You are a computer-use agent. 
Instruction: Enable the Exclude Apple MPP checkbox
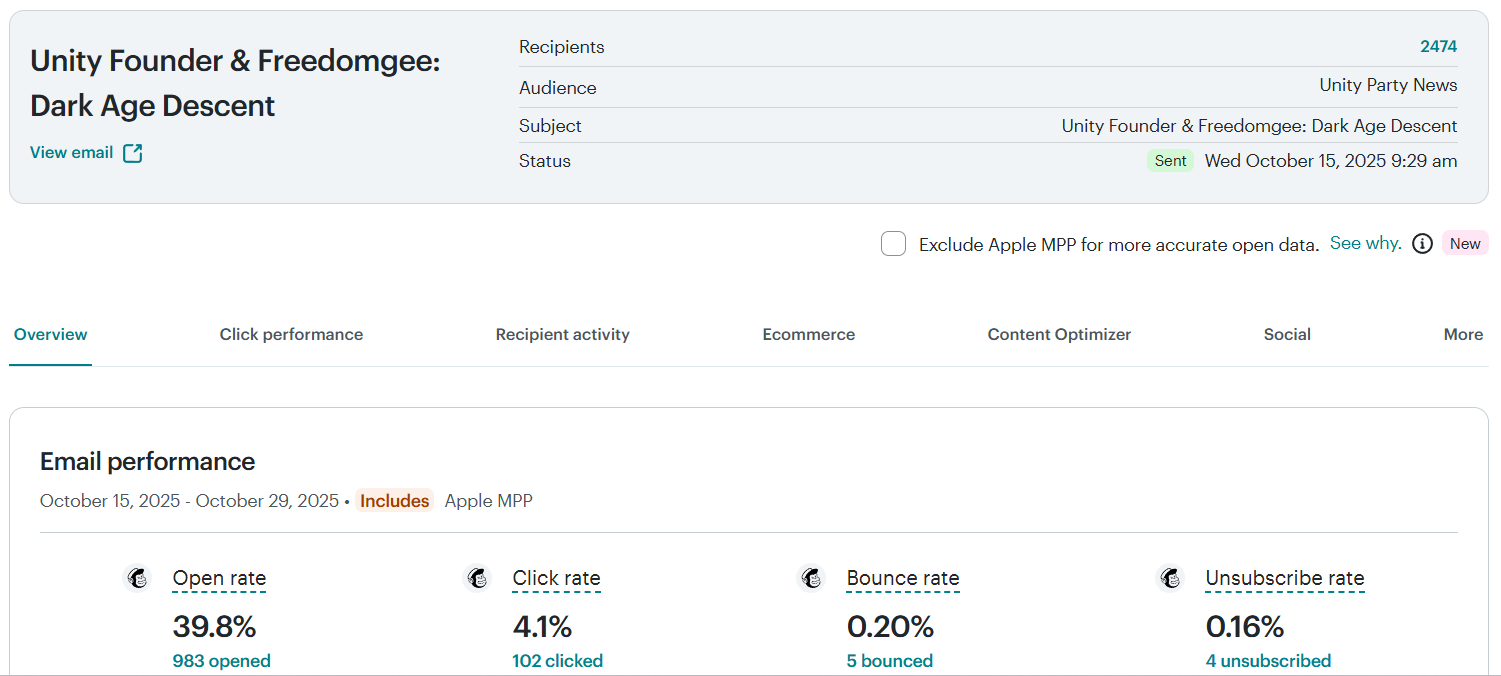click(x=893, y=244)
